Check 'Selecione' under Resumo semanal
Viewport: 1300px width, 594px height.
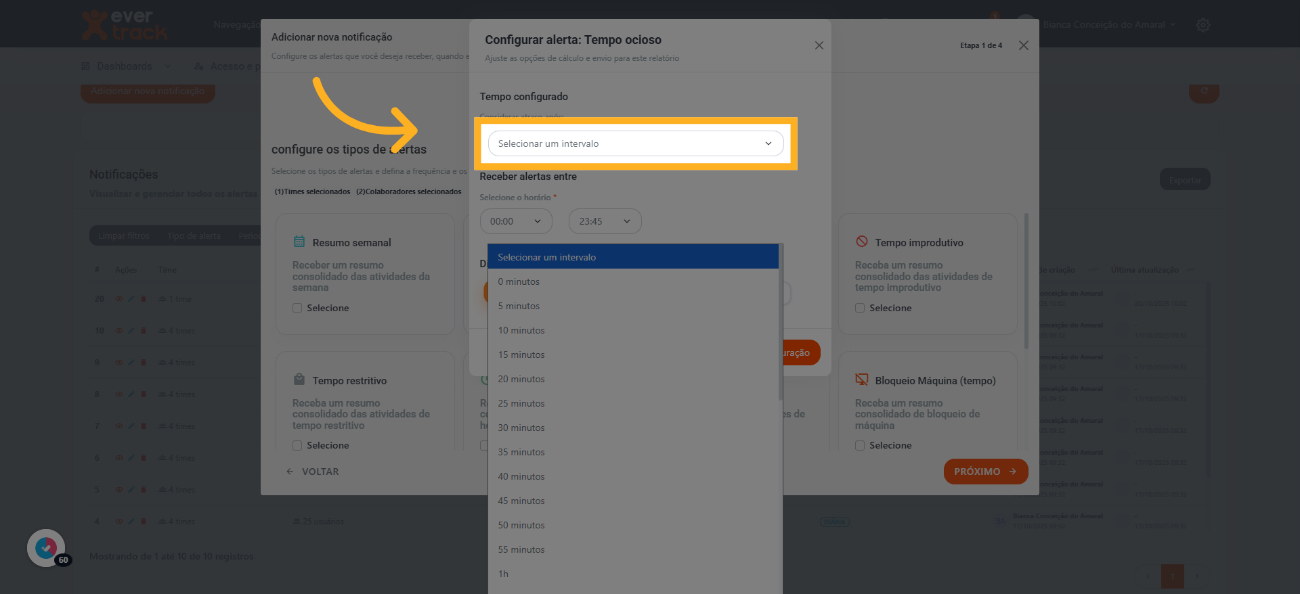(x=297, y=308)
